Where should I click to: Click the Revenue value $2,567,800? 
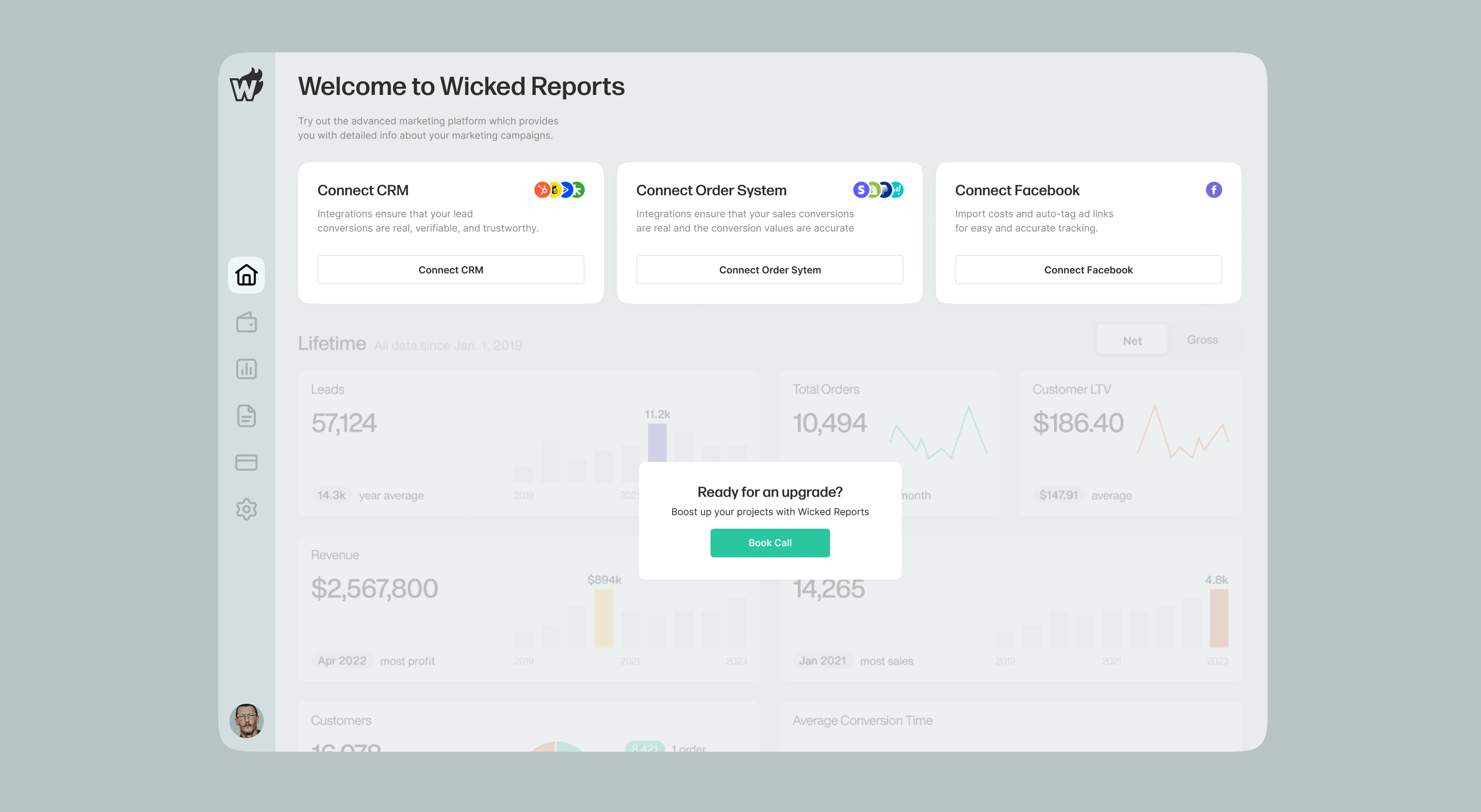tap(374, 588)
